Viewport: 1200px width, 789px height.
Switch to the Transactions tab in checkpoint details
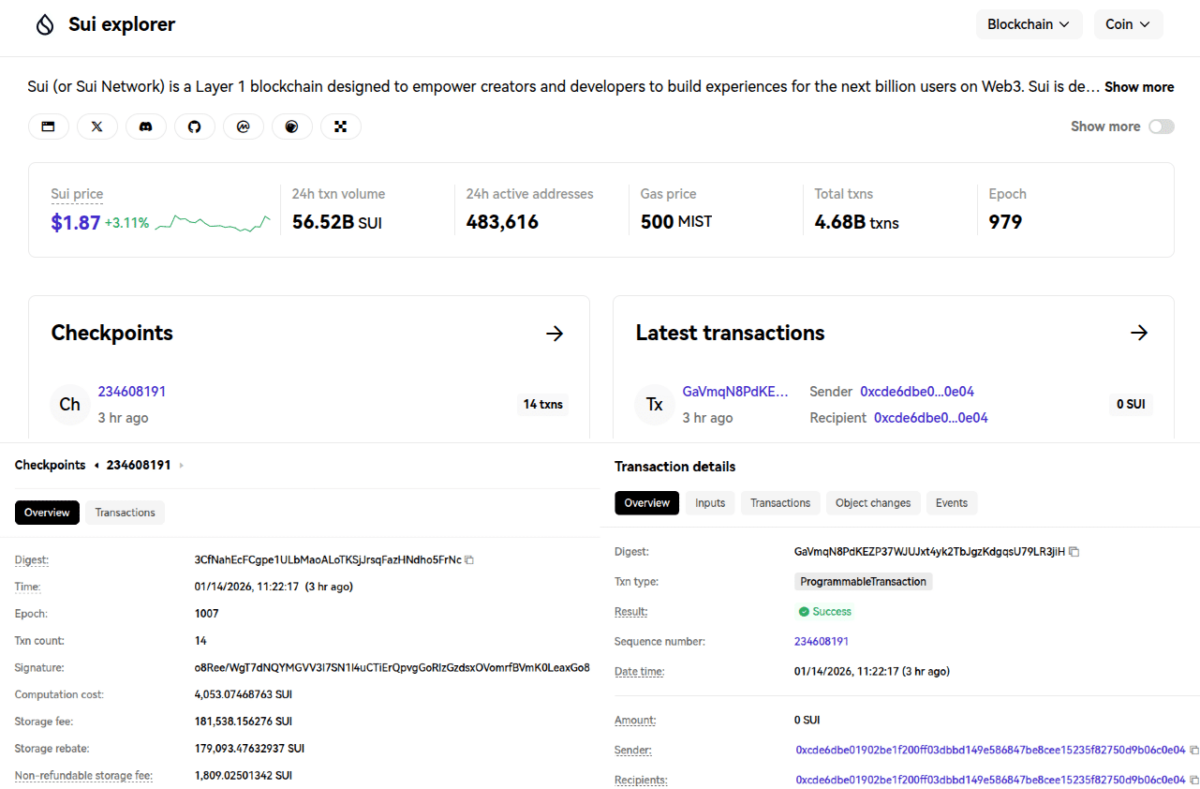[124, 512]
